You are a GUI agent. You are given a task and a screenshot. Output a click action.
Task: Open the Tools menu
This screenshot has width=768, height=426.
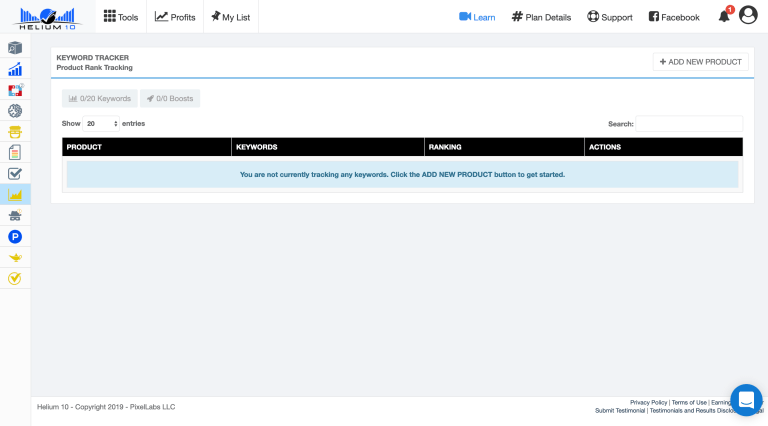(121, 17)
